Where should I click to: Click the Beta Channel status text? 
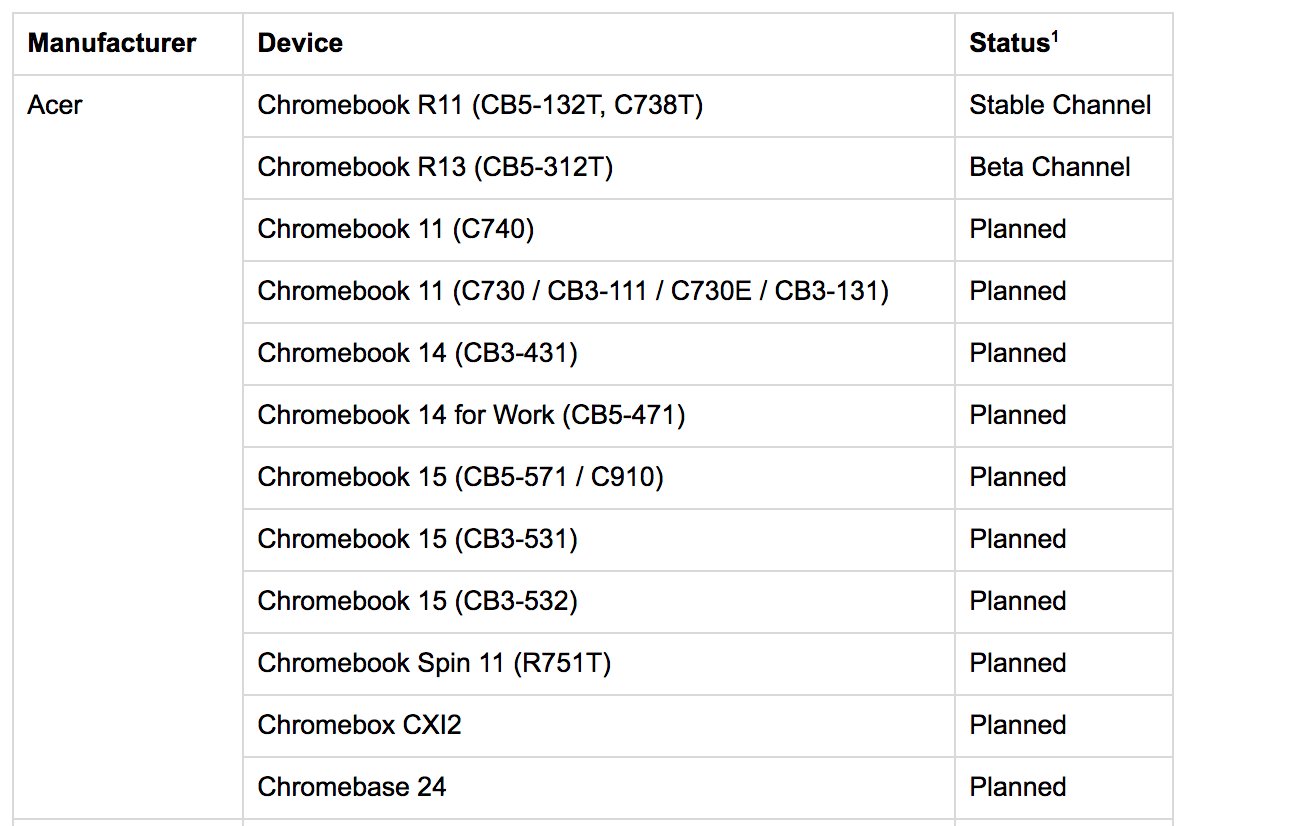[1050, 167]
